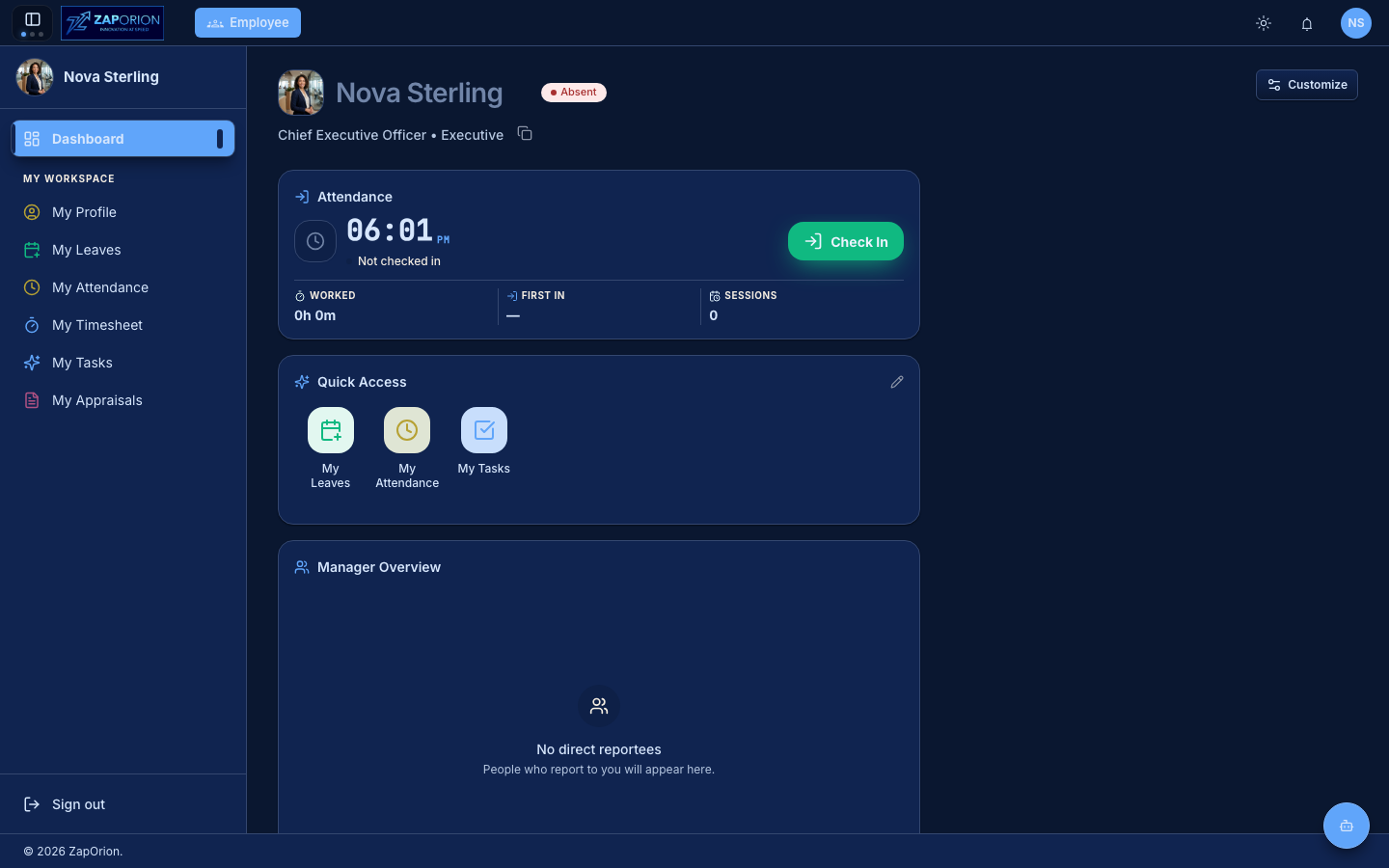
Task: Click the "© 2026 ZapOrion." footer text
Action: 73,852
